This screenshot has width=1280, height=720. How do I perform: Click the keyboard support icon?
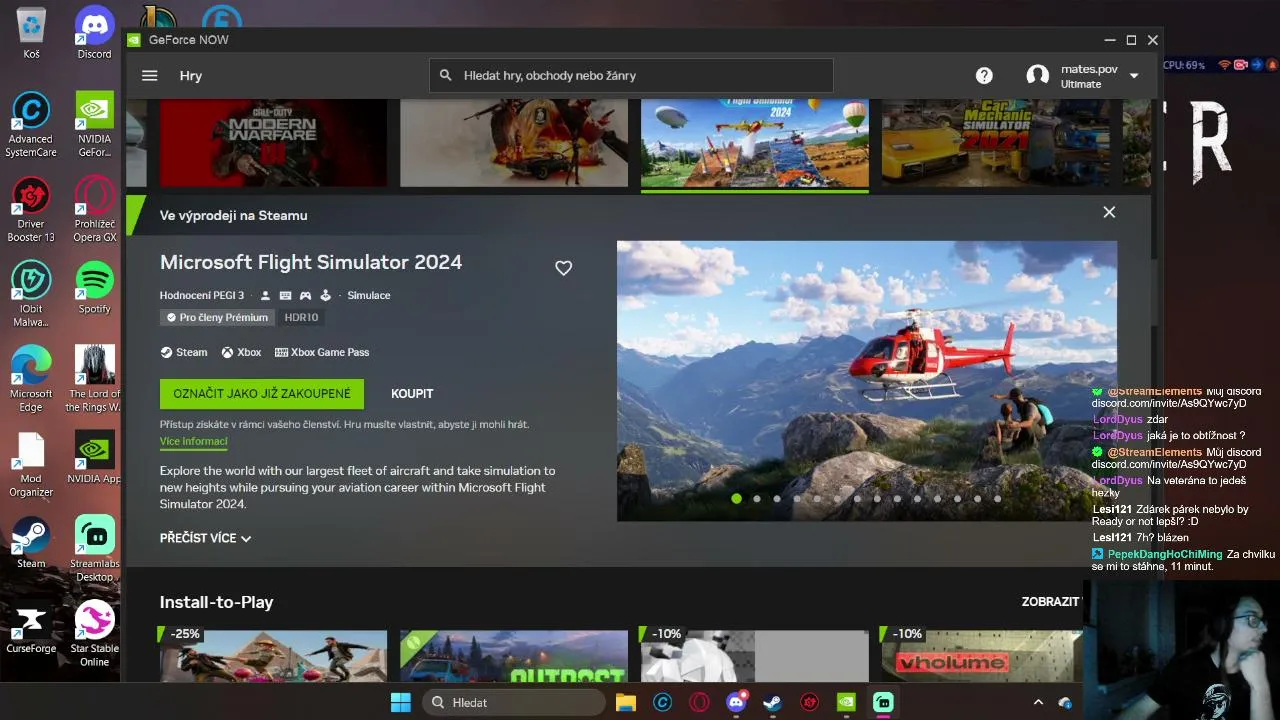pyautogui.click(x=285, y=296)
